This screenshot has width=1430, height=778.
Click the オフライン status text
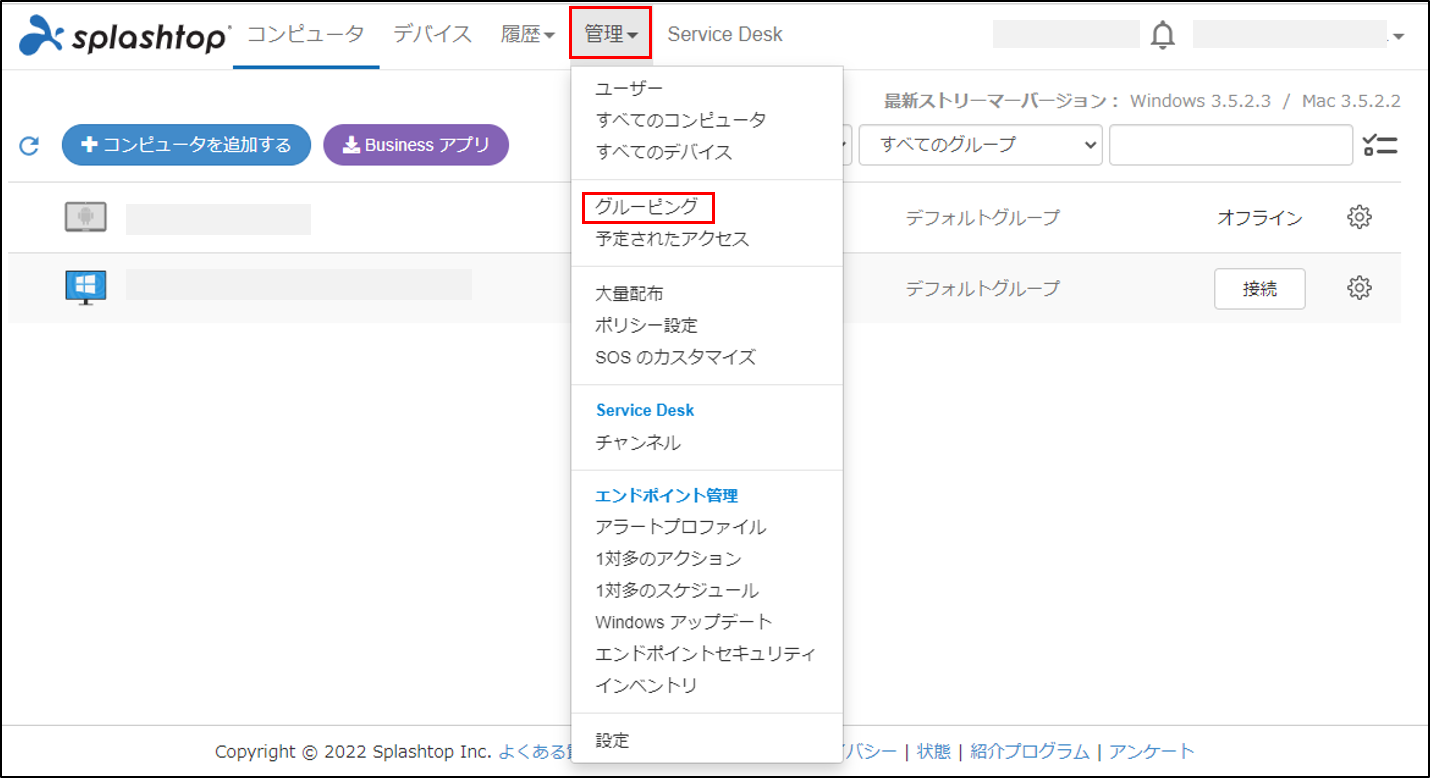click(x=1260, y=217)
